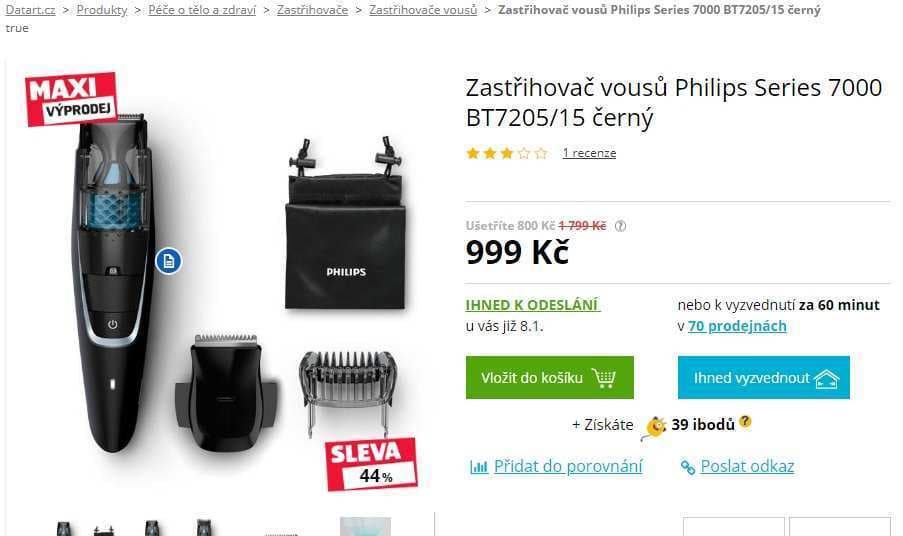Click the help icon beside the crossed-out price

620,226
